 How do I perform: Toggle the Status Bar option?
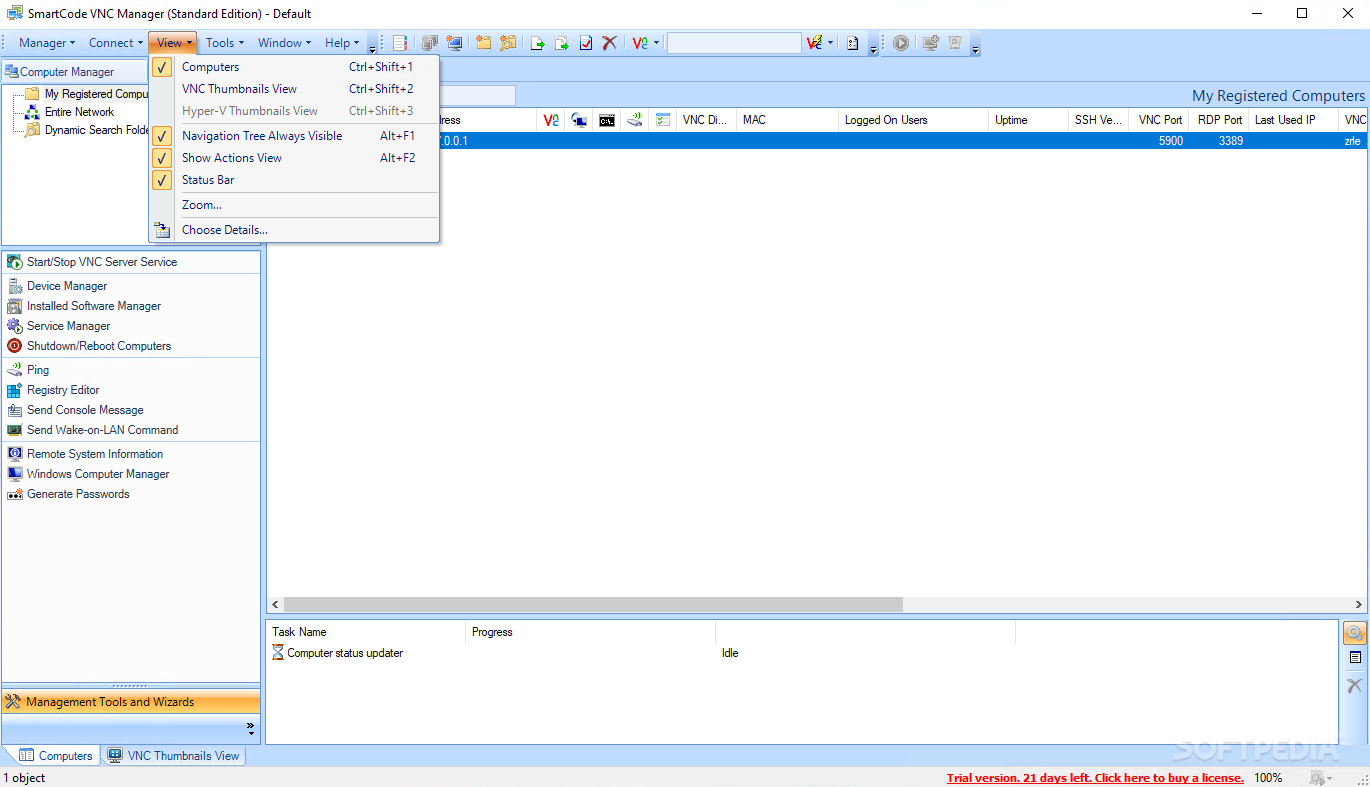click(x=296, y=180)
